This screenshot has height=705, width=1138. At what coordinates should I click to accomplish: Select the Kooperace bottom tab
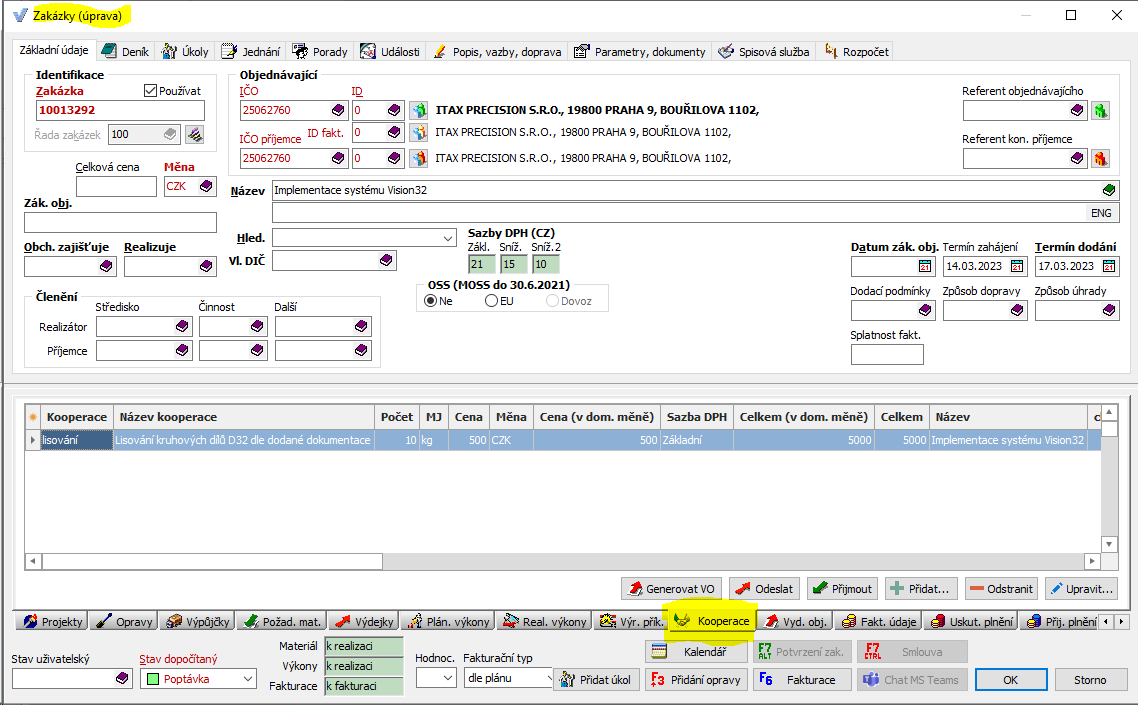(712, 621)
